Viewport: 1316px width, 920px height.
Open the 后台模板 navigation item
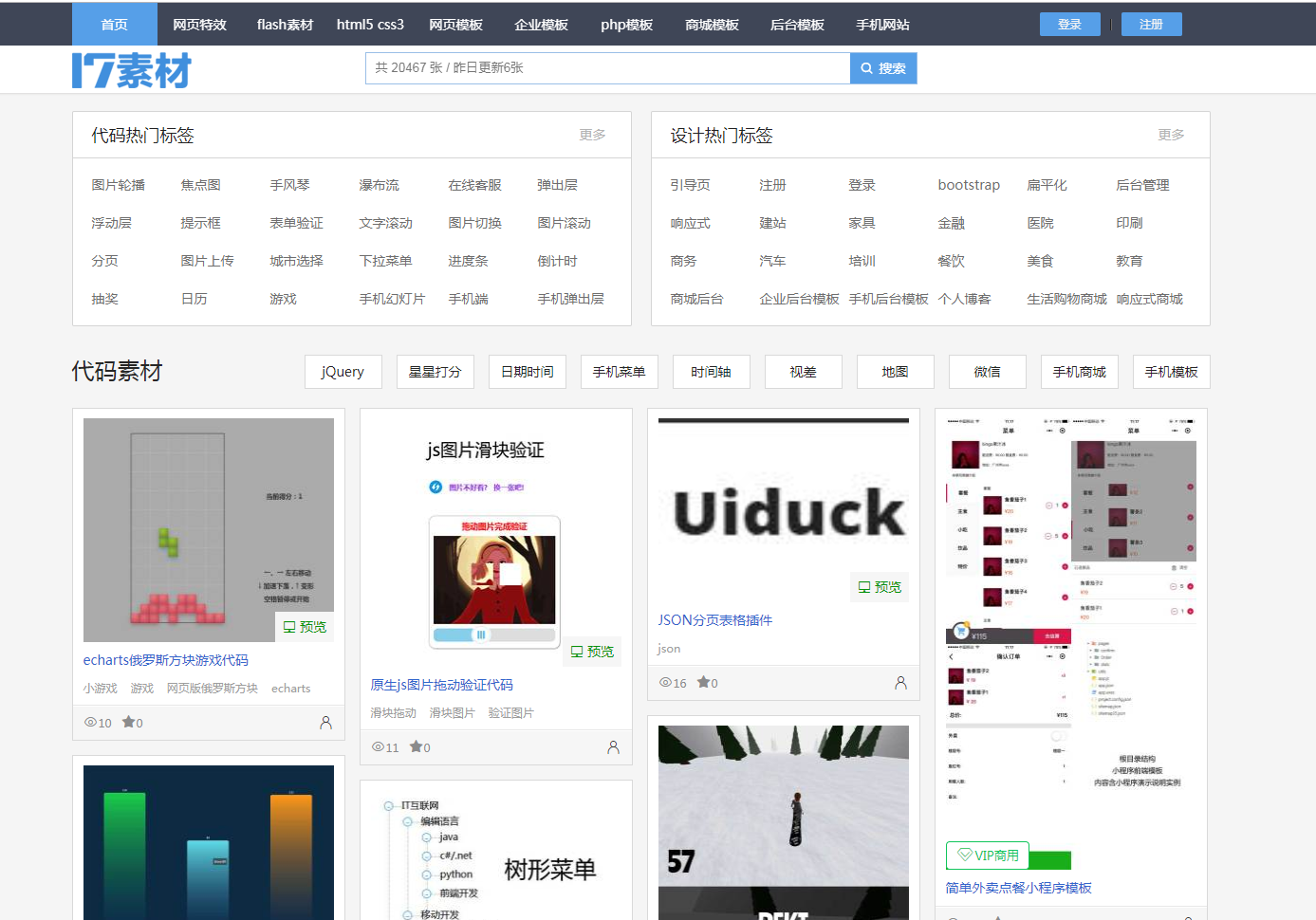click(x=797, y=25)
